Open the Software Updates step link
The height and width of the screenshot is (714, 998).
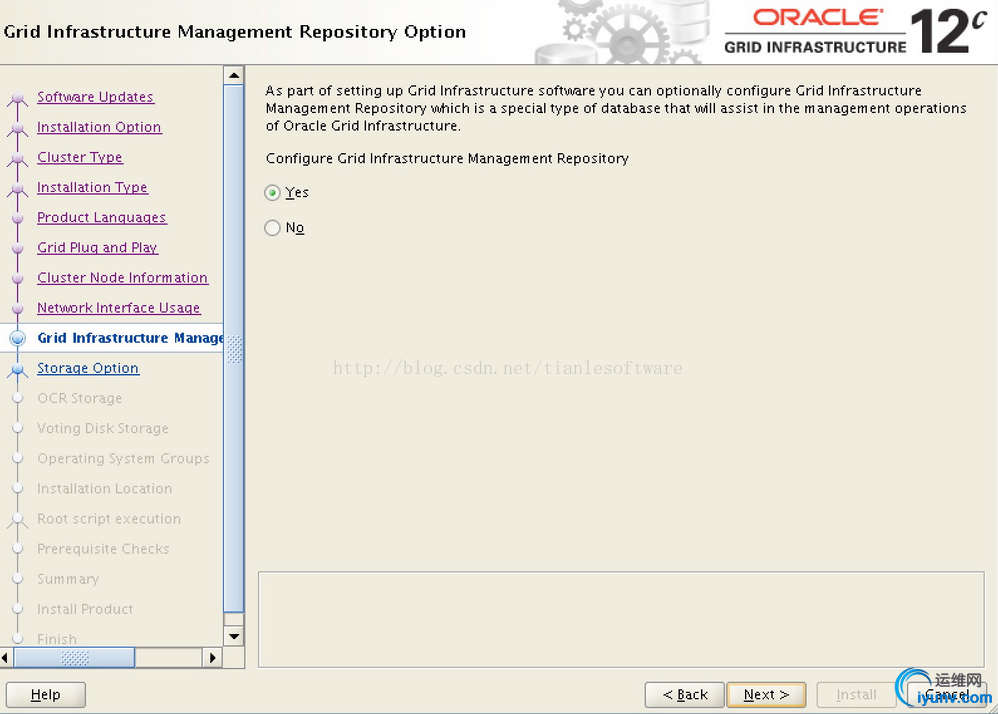click(x=95, y=97)
